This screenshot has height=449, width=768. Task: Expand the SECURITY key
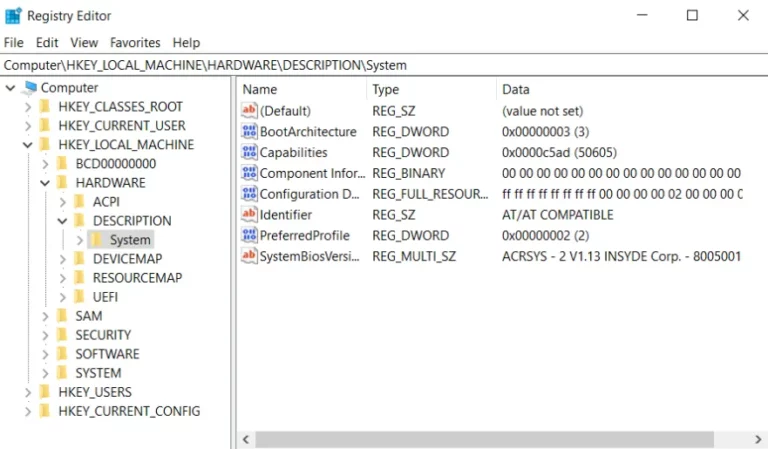pyautogui.click(x=45, y=335)
